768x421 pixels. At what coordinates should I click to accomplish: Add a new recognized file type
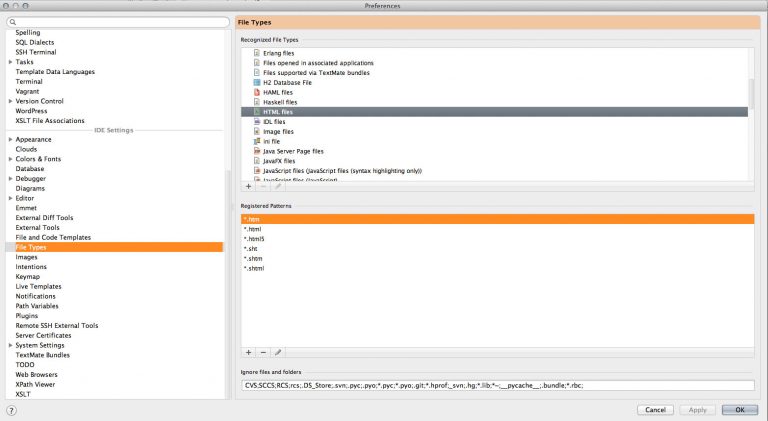pyautogui.click(x=248, y=187)
